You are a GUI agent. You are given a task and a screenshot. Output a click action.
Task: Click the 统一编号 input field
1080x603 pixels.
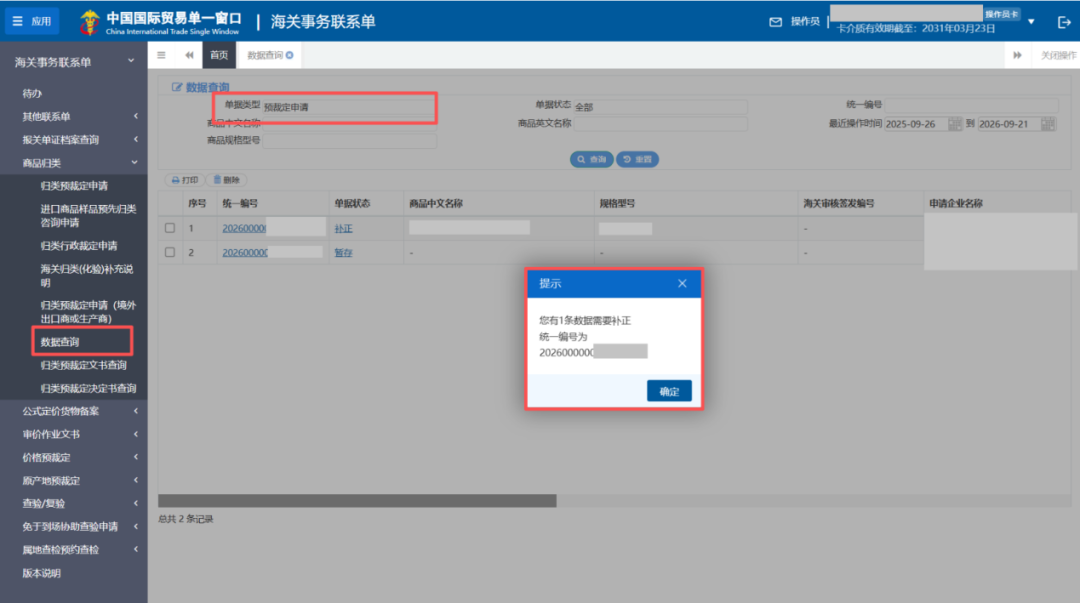coord(971,105)
